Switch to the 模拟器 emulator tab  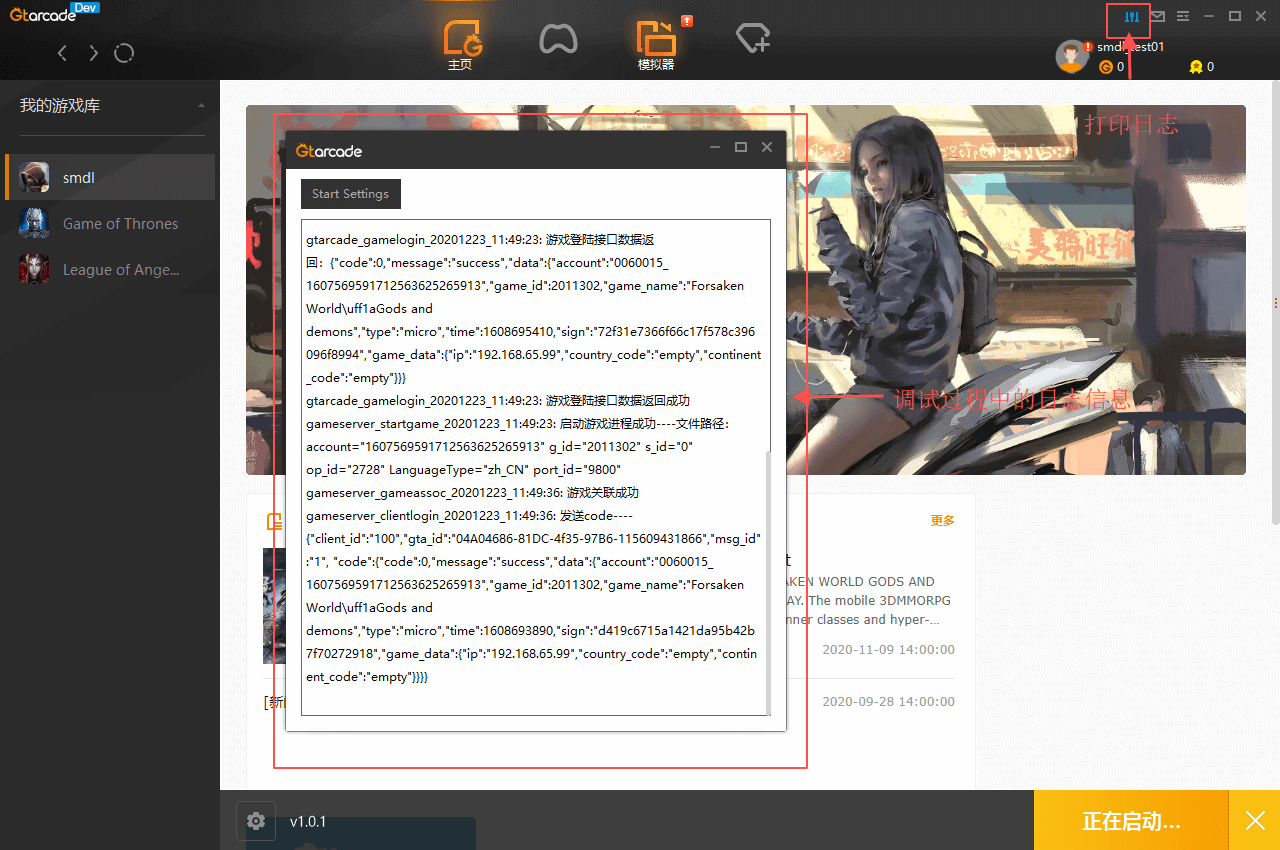point(656,45)
